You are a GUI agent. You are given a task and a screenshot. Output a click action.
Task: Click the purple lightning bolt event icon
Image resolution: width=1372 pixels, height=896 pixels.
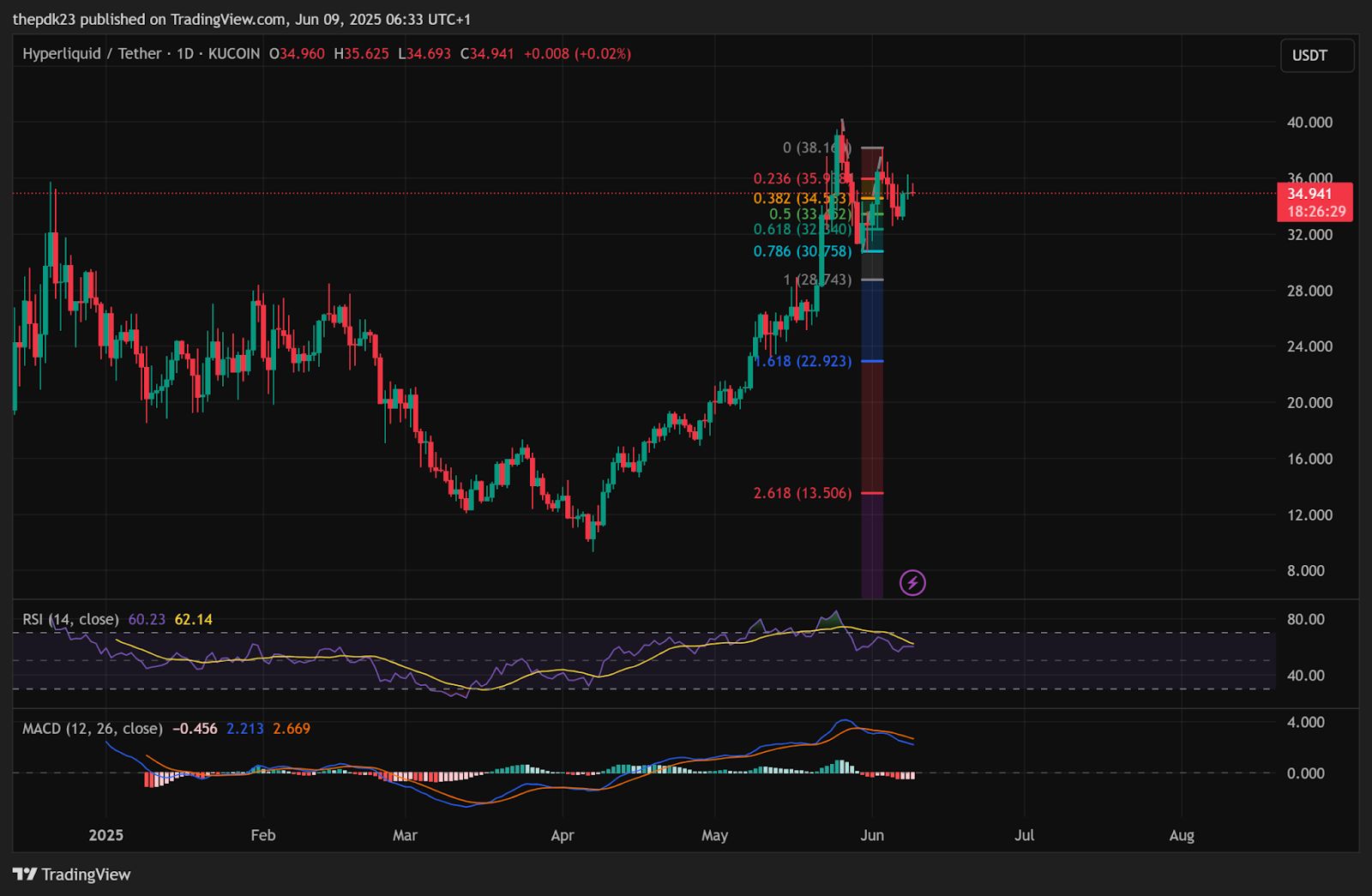[x=912, y=583]
